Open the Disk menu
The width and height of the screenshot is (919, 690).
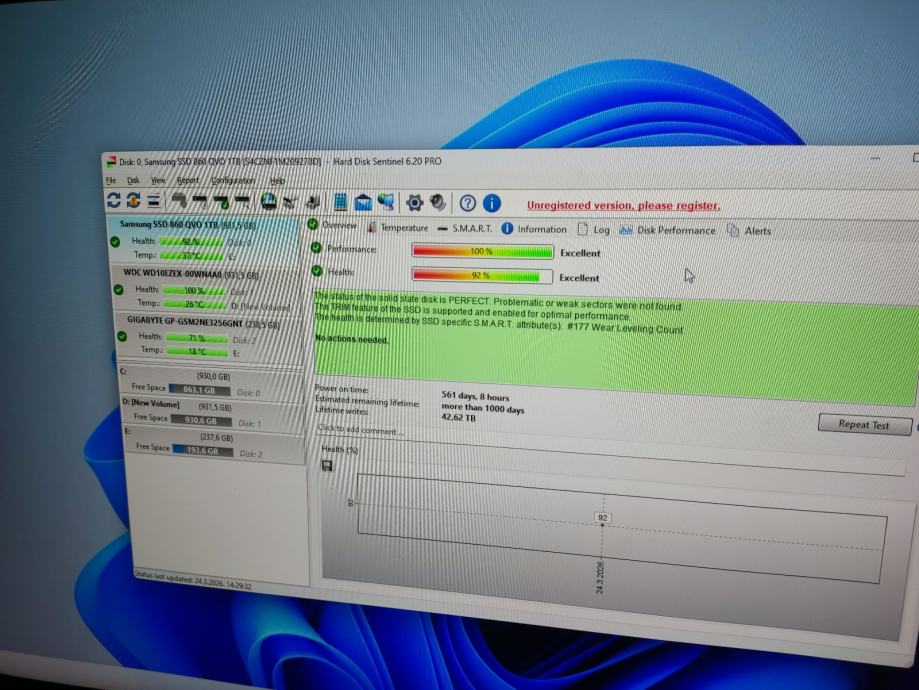pos(134,181)
